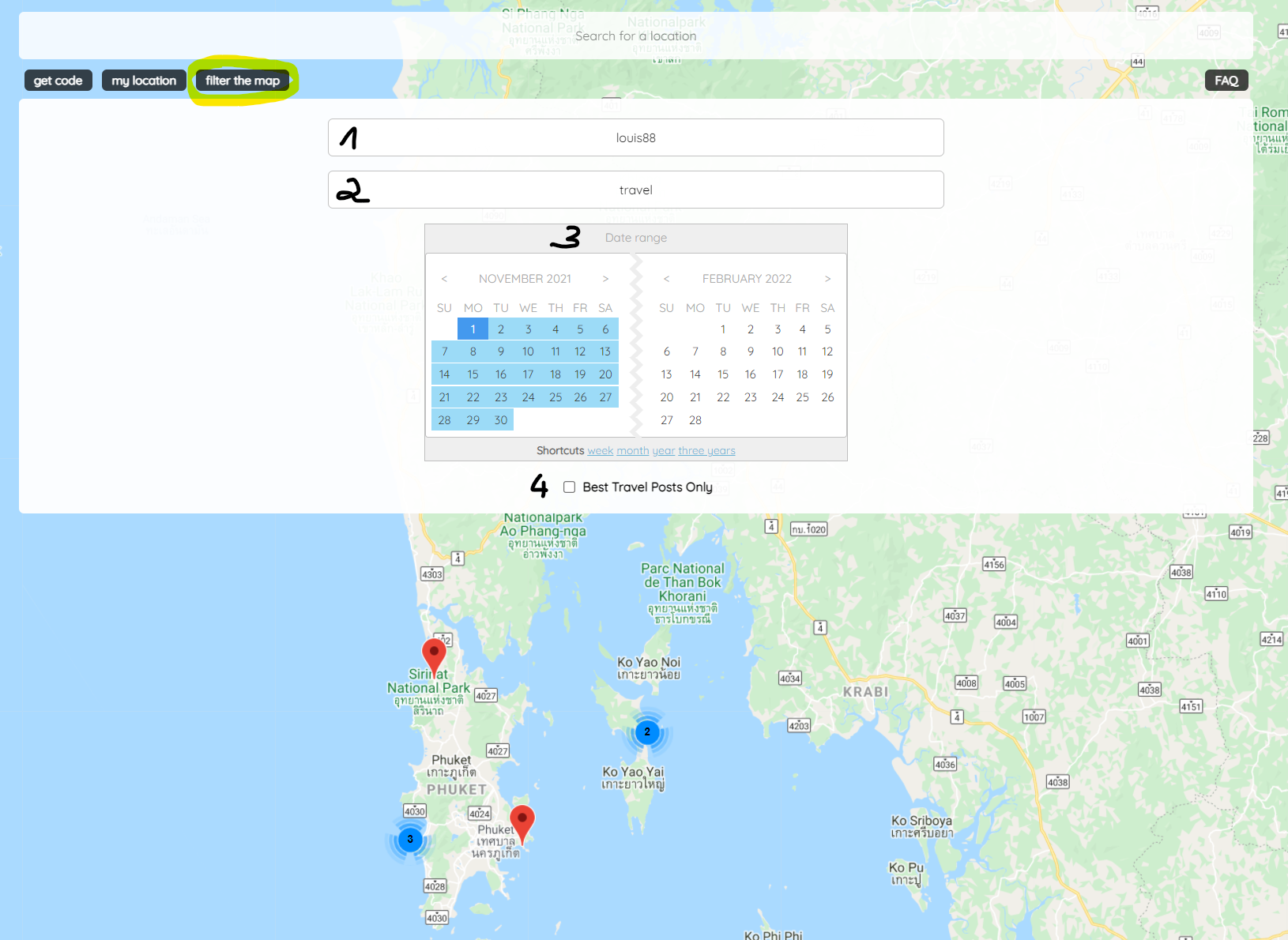This screenshot has height=940, width=1288.
Task: Click the Date range field
Action: (636, 238)
